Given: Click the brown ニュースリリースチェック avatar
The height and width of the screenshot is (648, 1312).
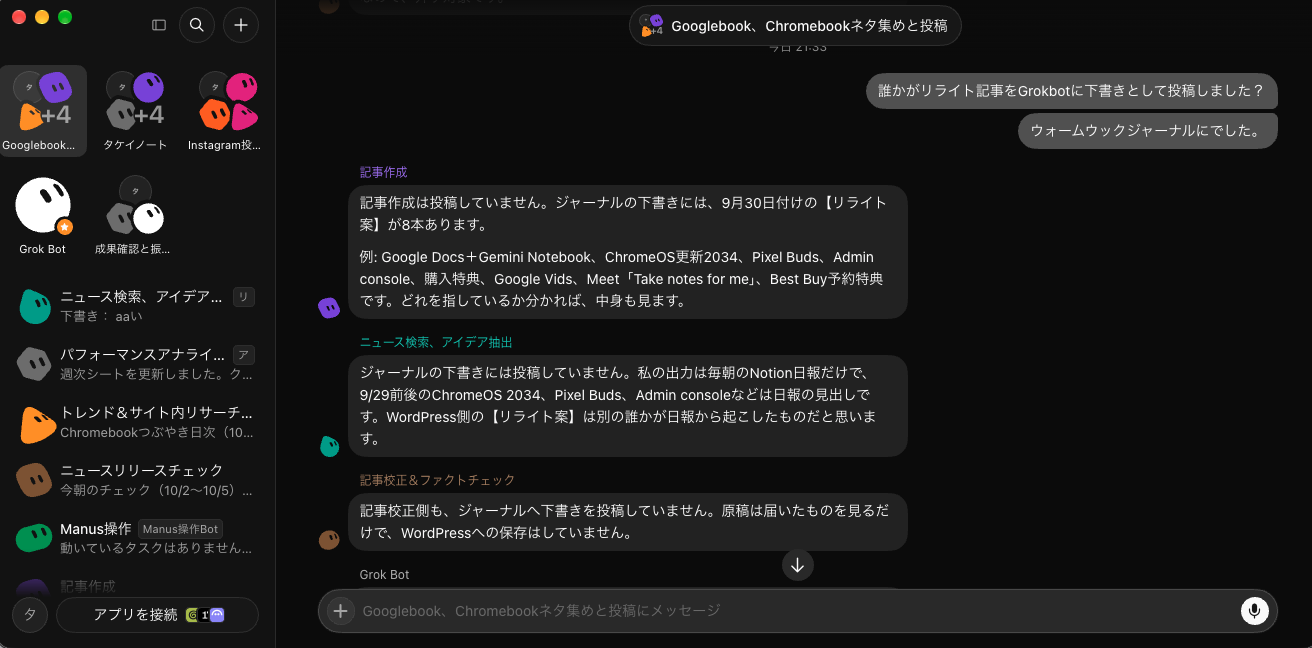Looking at the screenshot, I should pyautogui.click(x=35, y=480).
